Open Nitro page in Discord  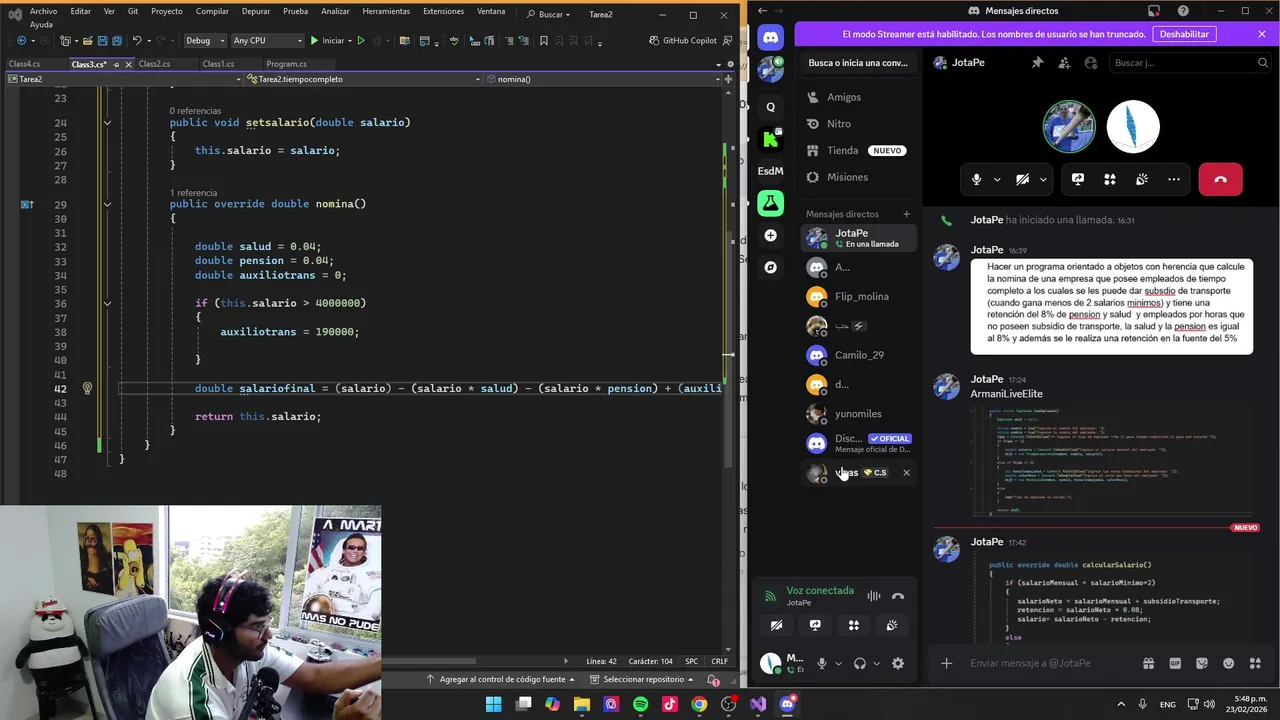click(x=860, y=124)
